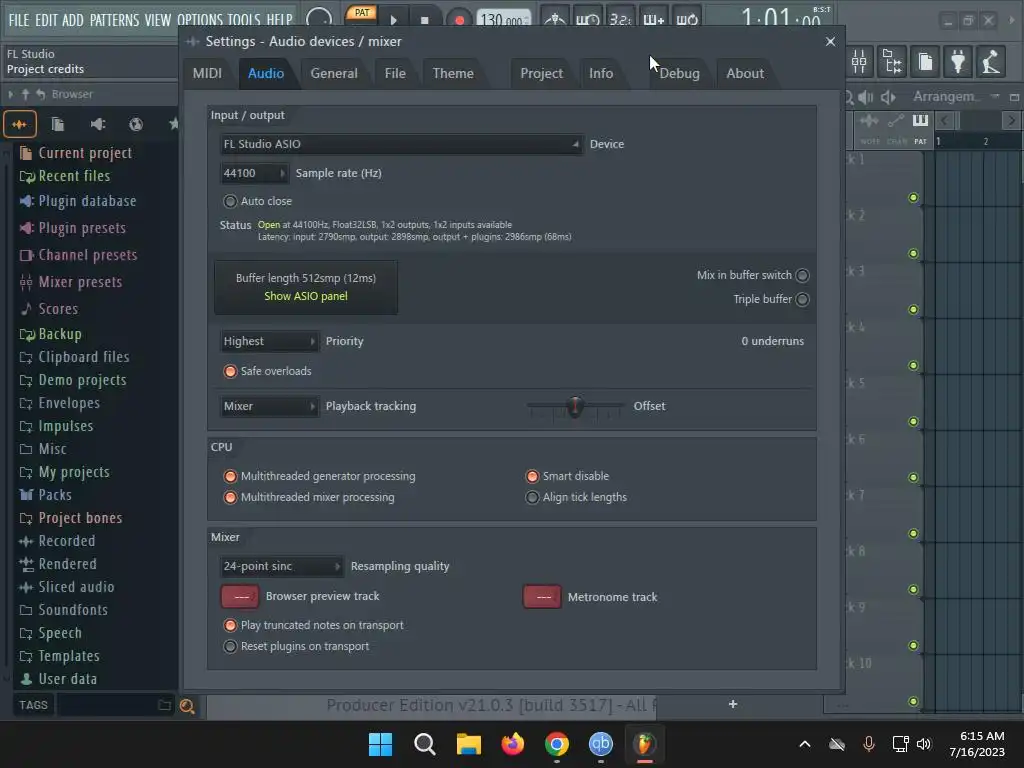
Task: Select the browser audio waveform filter icon
Action: [x=19, y=124]
